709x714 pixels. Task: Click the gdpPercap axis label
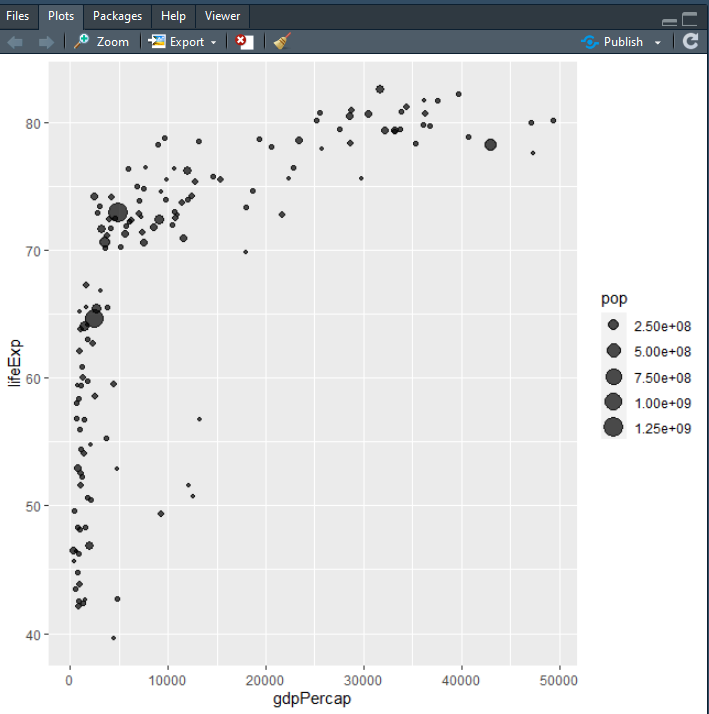[312, 699]
